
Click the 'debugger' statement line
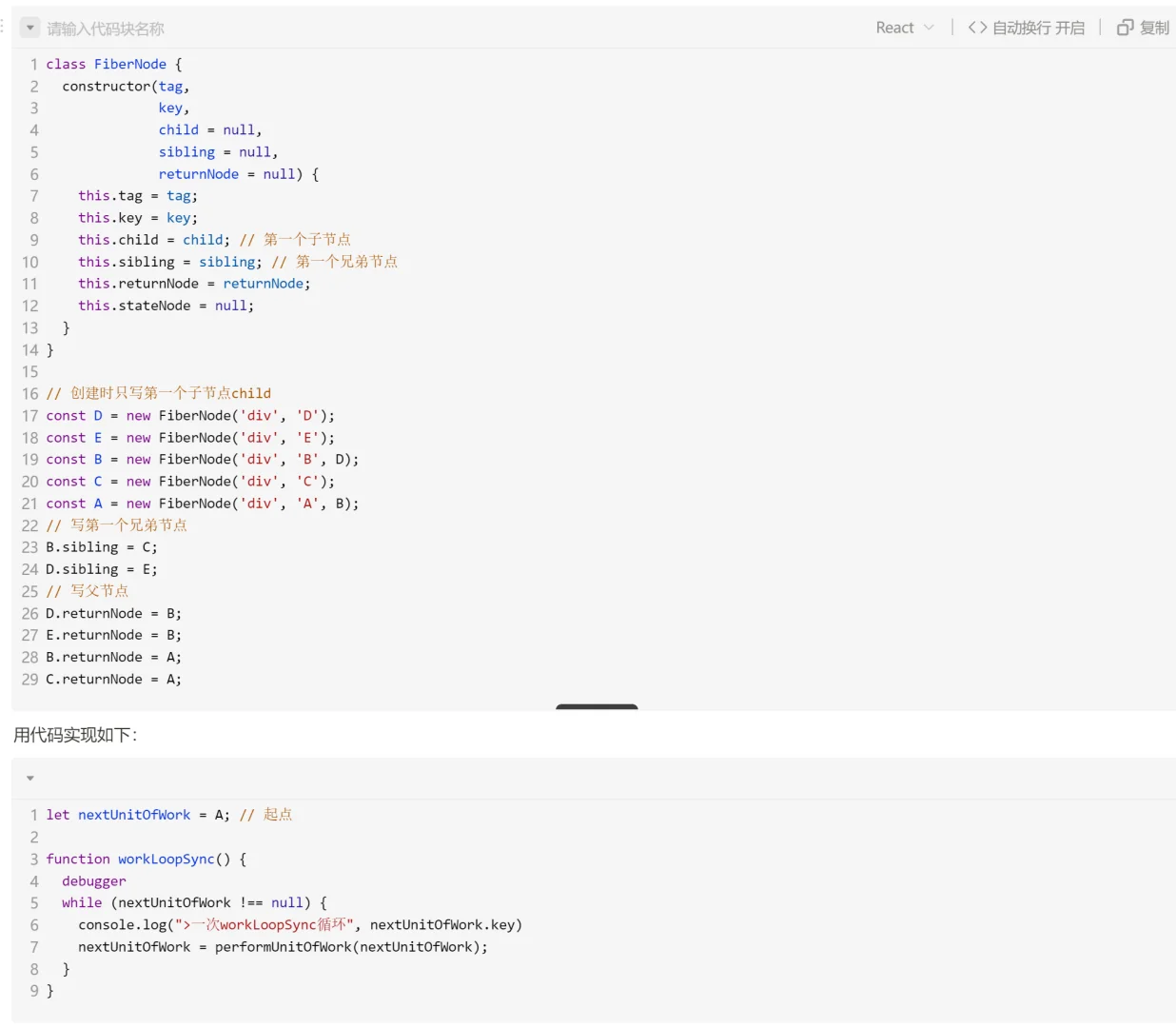[94, 881]
